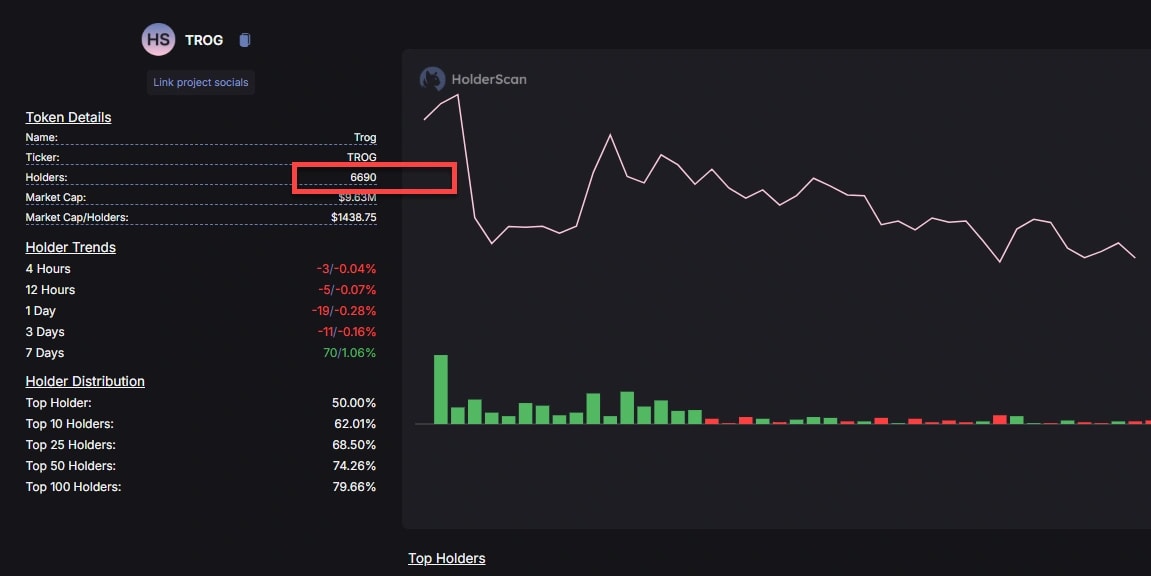Click the Top 10 Holders: label
Image resolution: width=1151 pixels, height=576 pixels.
click(70, 423)
